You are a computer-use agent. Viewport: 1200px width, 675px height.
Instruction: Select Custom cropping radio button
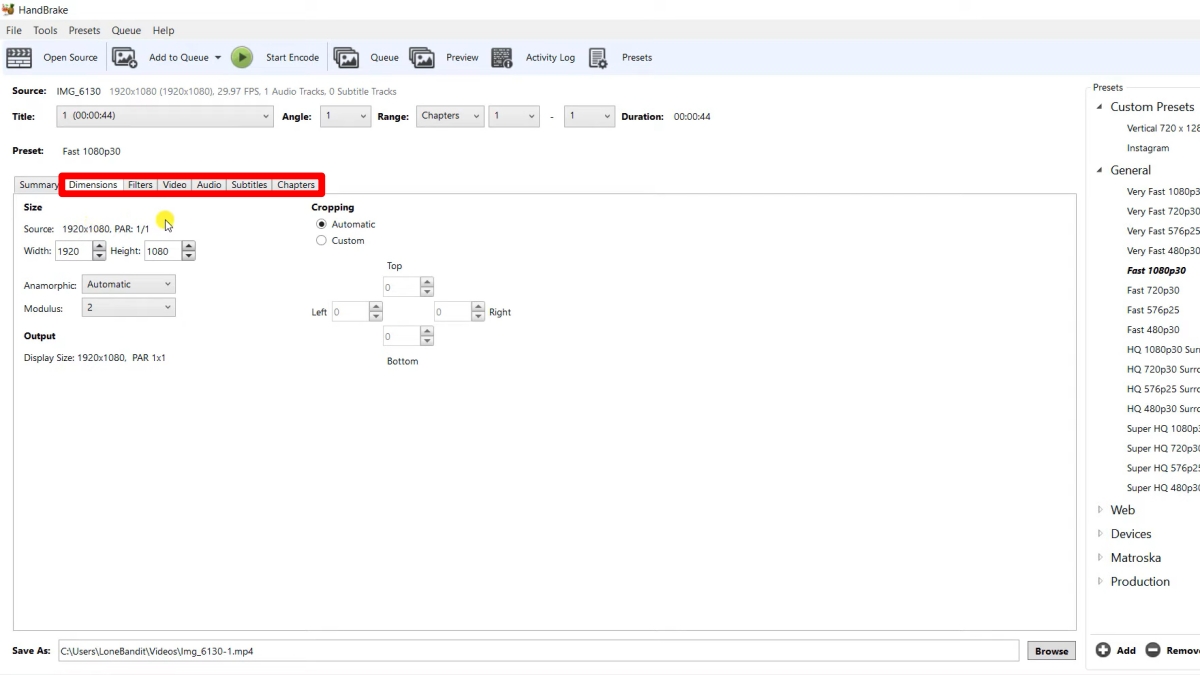(x=321, y=240)
